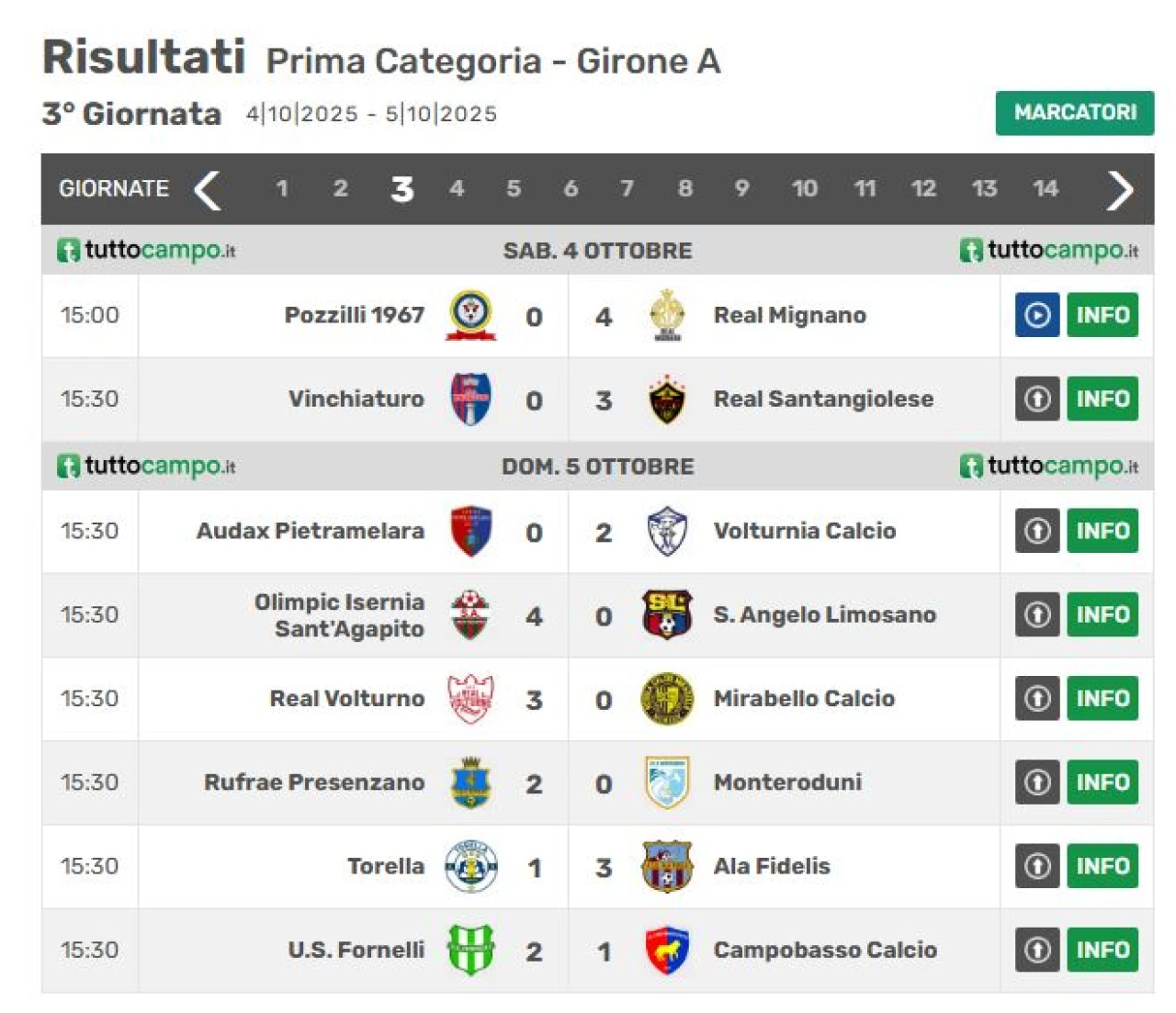Click the Mirabello Calcio yellow round logo
Viewport: 1176px width, 1013px height.
coord(667,698)
